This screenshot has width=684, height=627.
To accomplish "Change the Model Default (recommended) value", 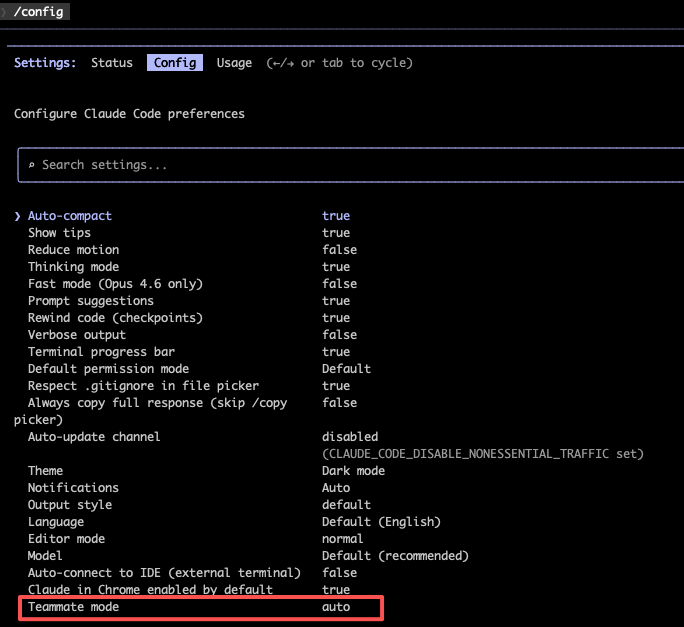I will tap(395, 556).
